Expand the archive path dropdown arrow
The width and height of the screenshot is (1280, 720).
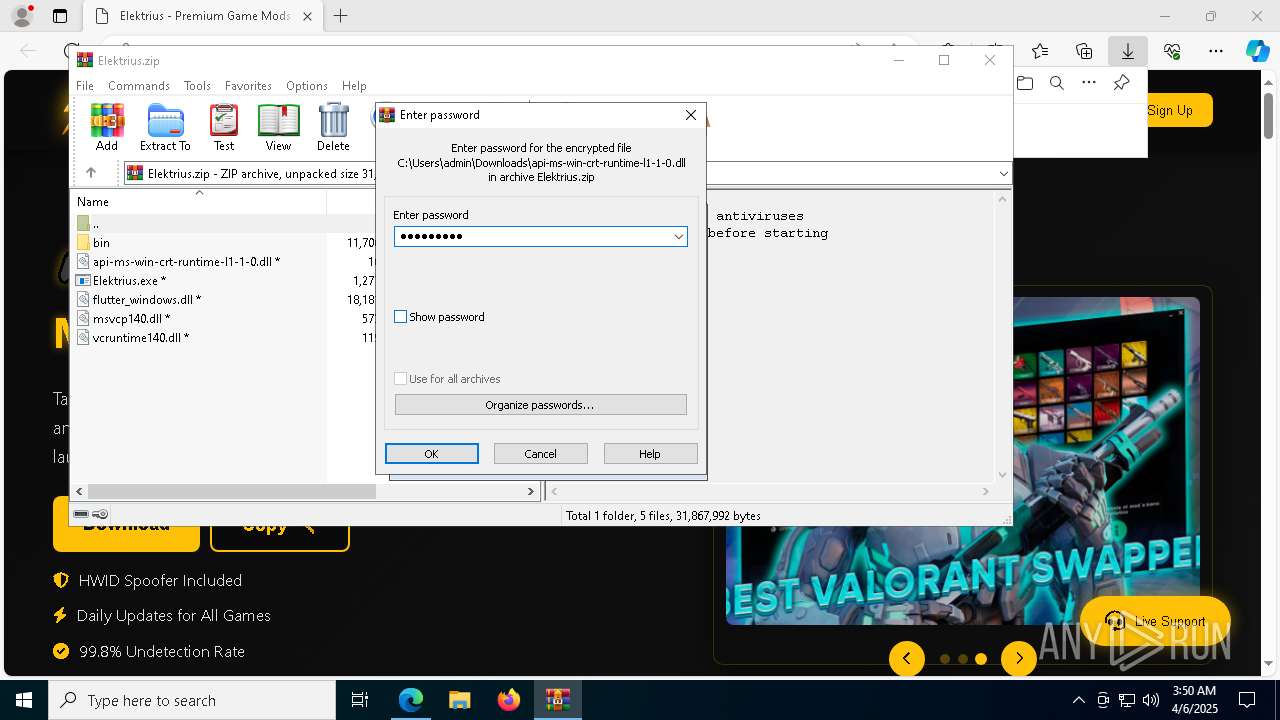(x=1003, y=174)
